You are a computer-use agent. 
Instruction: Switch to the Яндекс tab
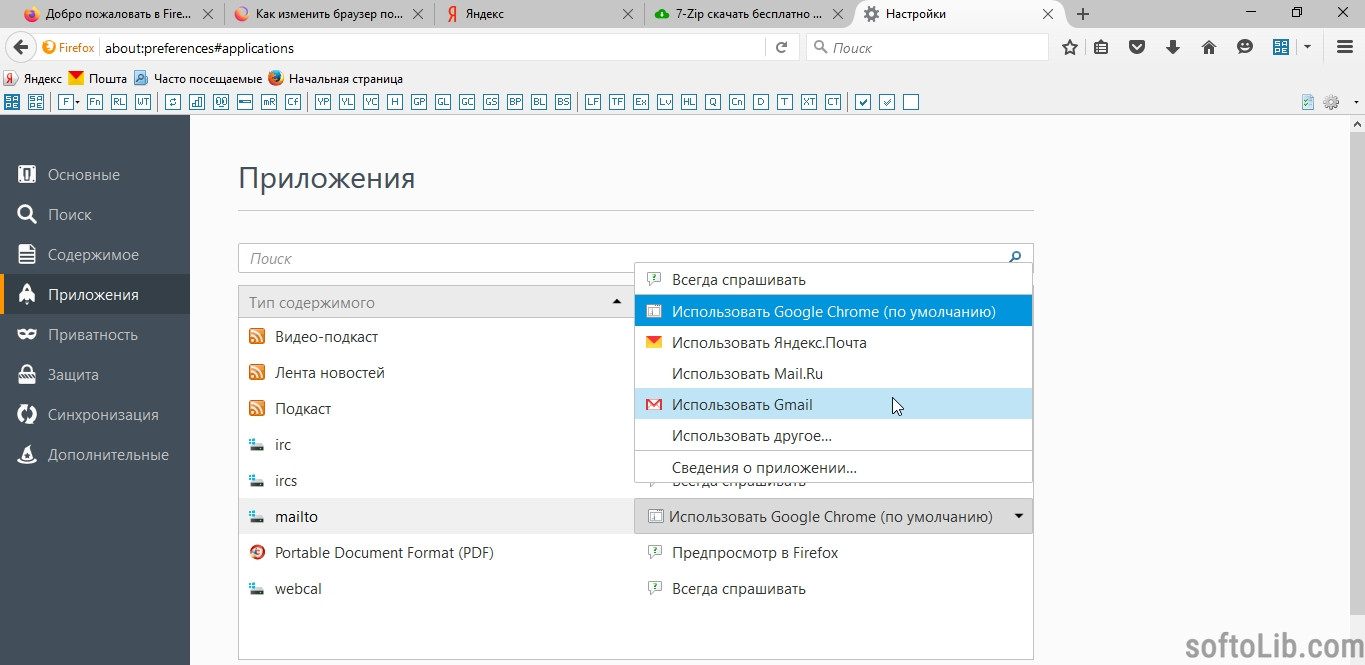tap(540, 14)
